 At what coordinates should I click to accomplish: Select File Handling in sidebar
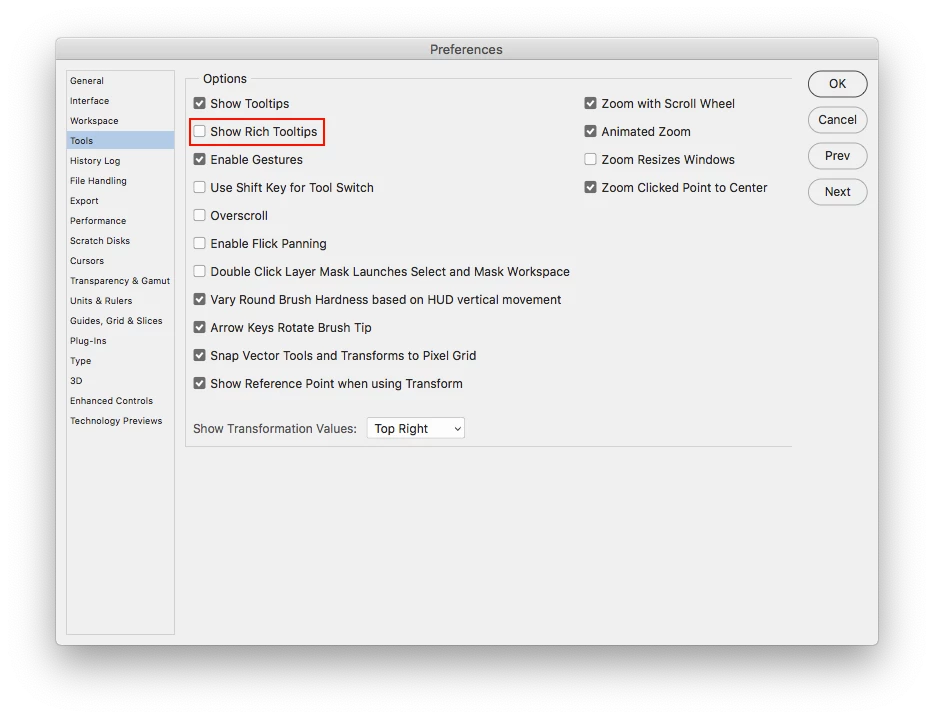tap(120, 180)
